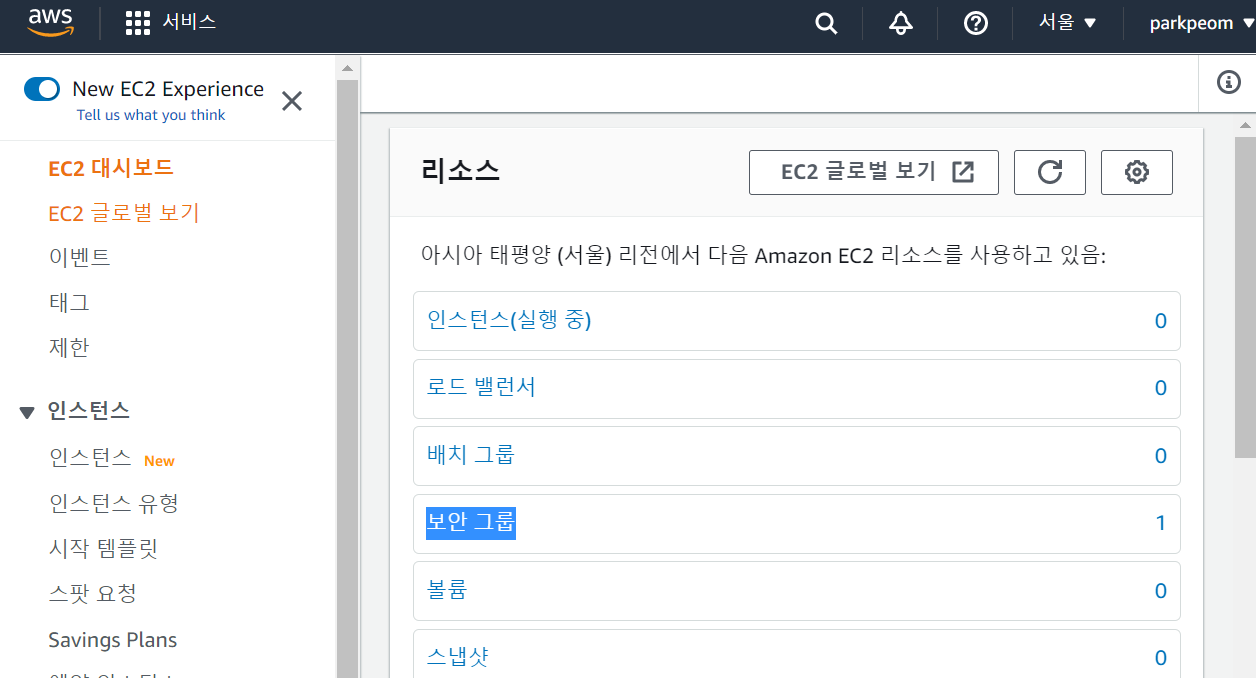Open 볼륨 resource link
This screenshot has height=678, width=1256.
coord(447,590)
